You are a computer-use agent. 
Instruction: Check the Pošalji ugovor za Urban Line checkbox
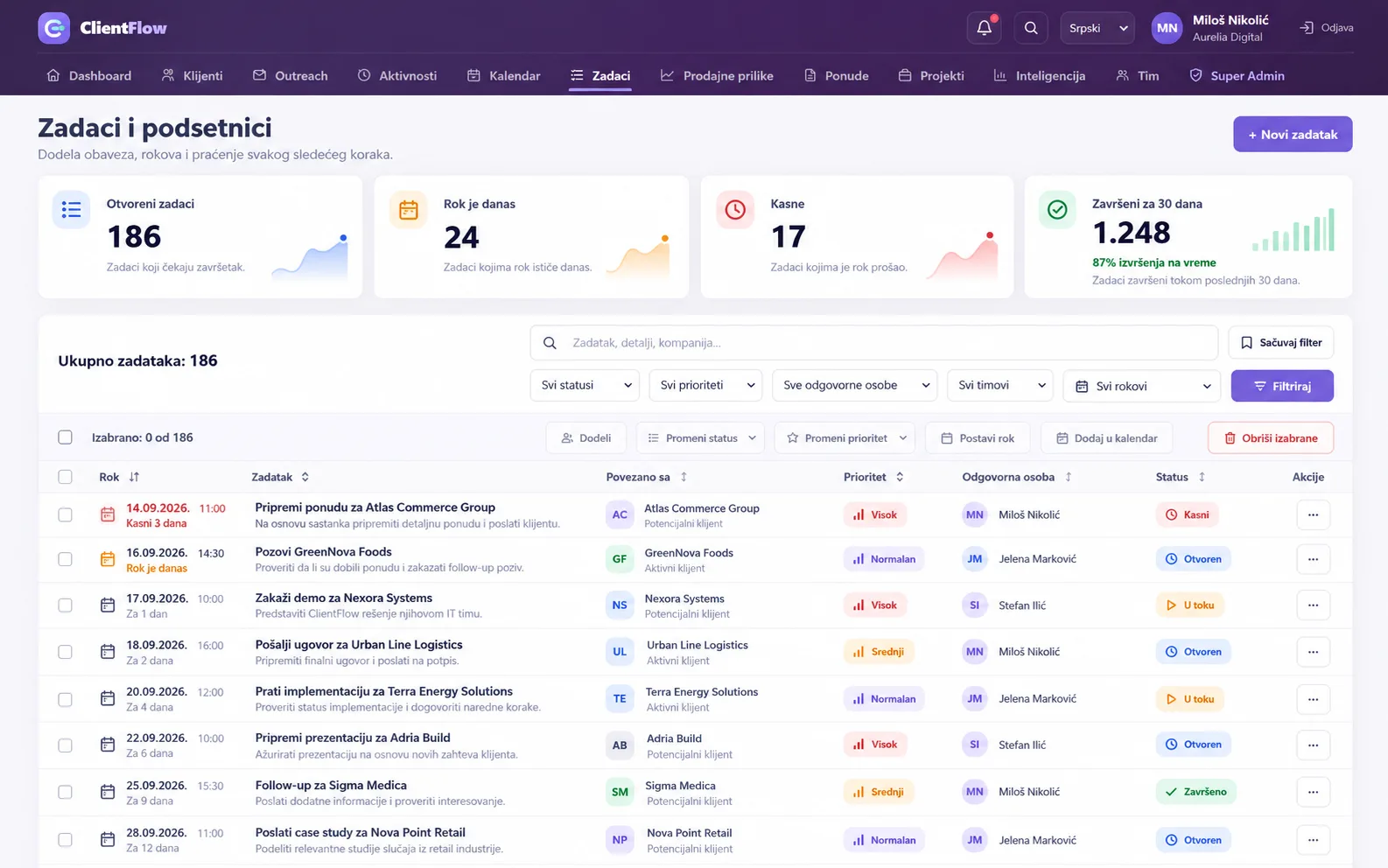click(x=65, y=652)
